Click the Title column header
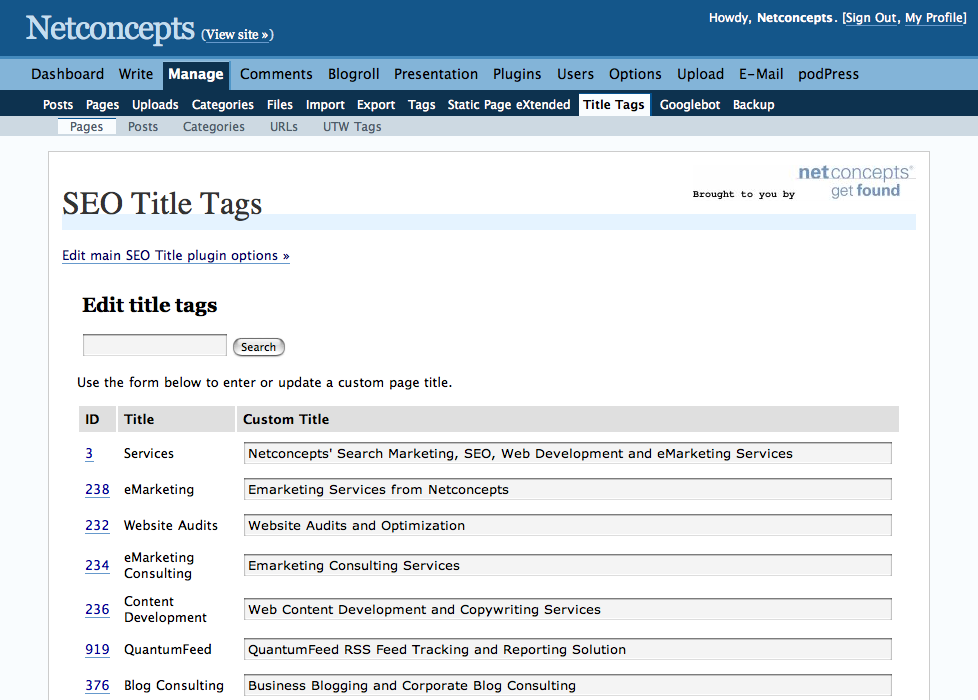The height and width of the screenshot is (700, 978). (x=176, y=419)
